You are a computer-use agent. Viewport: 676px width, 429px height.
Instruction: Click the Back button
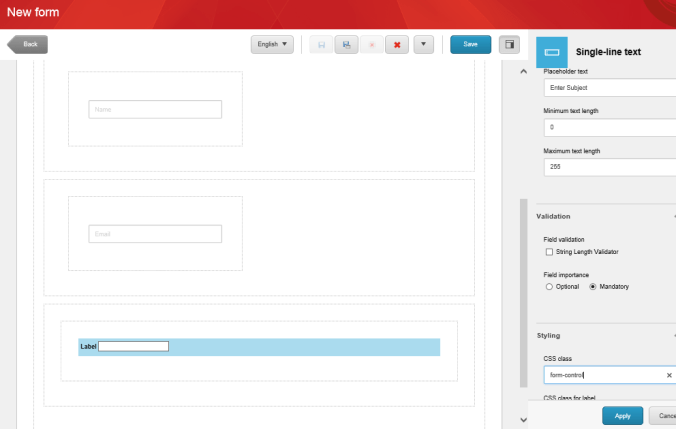(28, 44)
